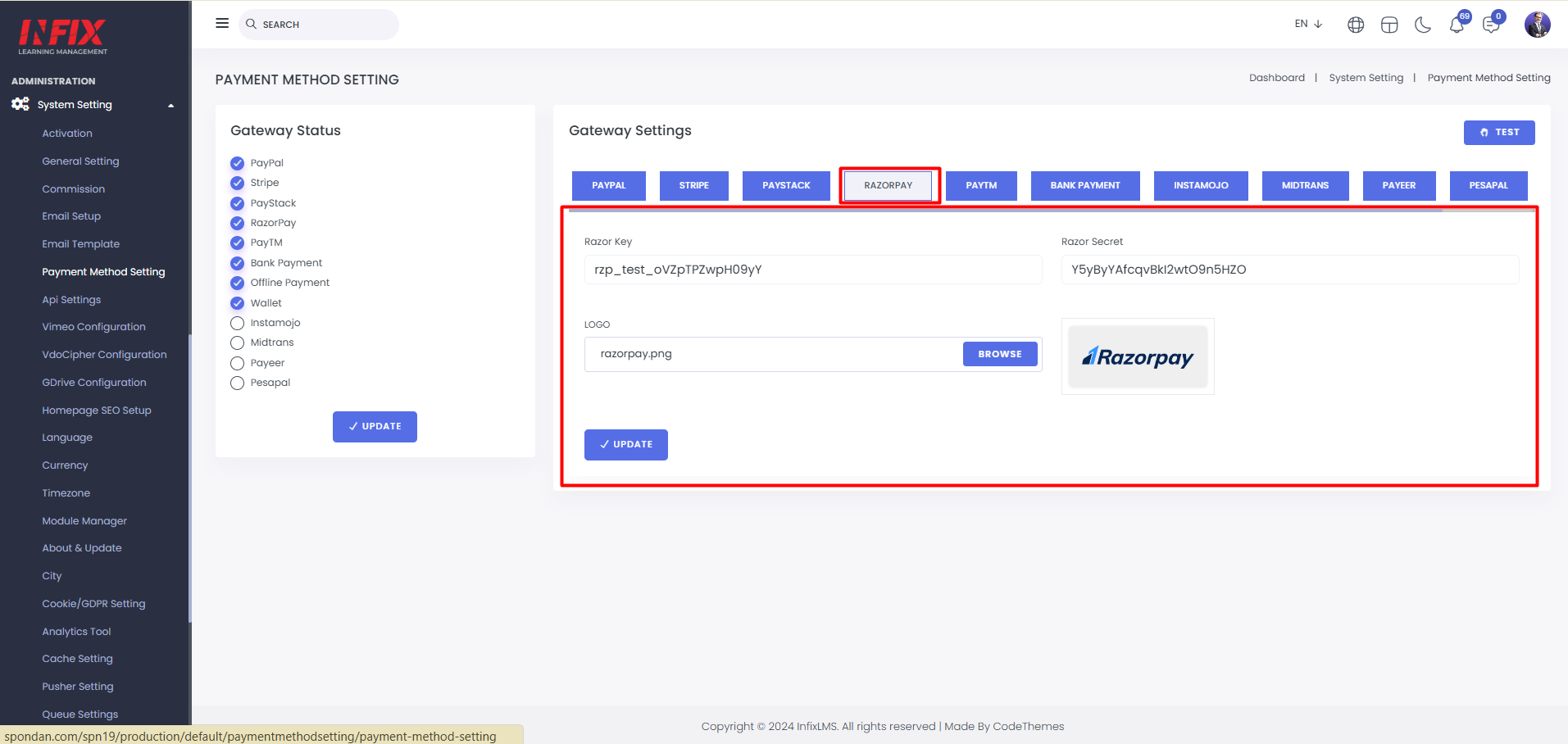Click the Razorpay logo preview thumbnail
The width and height of the screenshot is (1568, 744).
click(x=1138, y=356)
